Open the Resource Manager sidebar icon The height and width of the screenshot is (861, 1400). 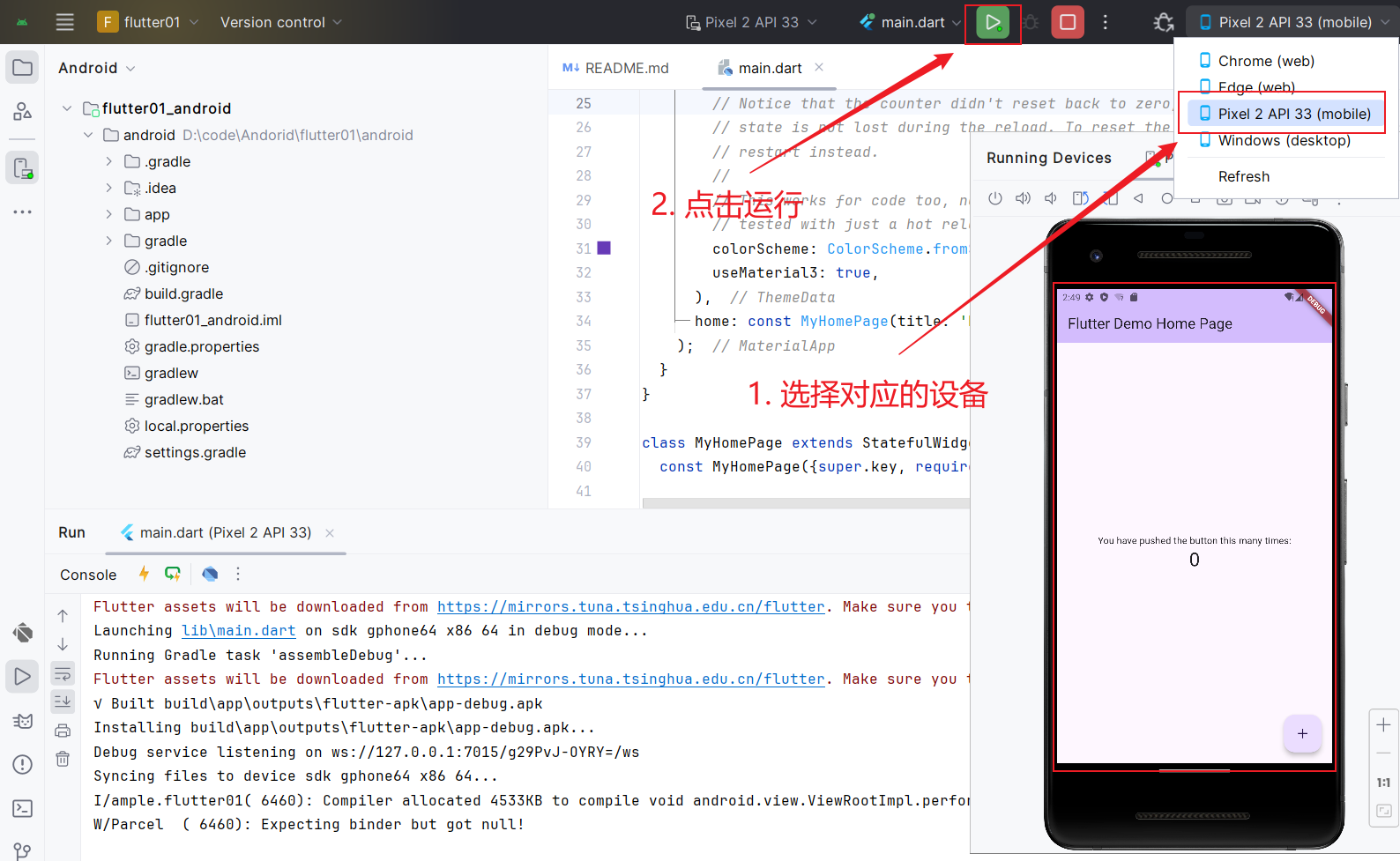[23, 111]
